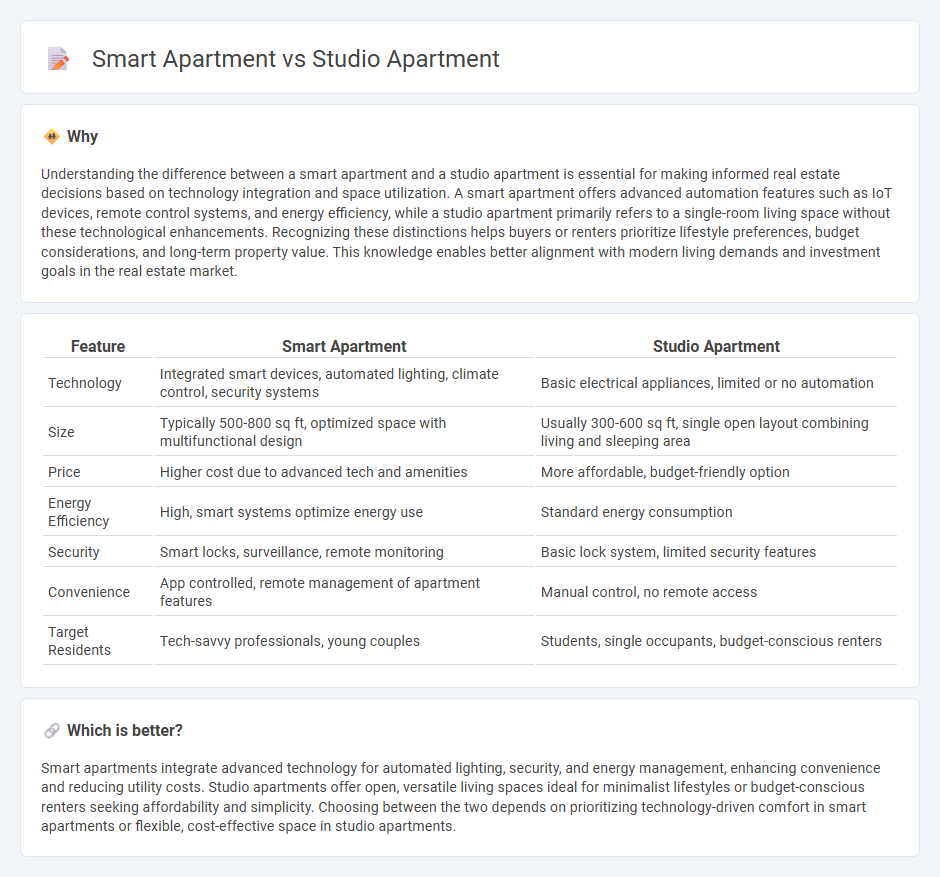Image resolution: width=940 pixels, height=877 pixels.
Task: Click cell 'Standard energy consumption'
Action: [716, 512]
